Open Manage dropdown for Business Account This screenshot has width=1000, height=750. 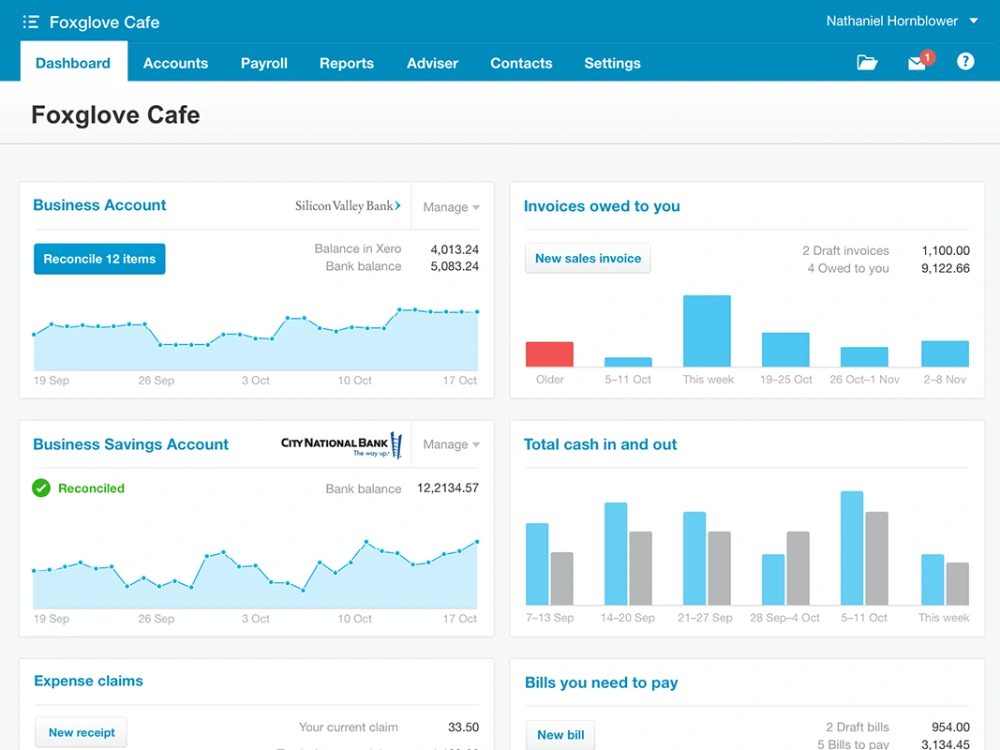pyautogui.click(x=452, y=207)
